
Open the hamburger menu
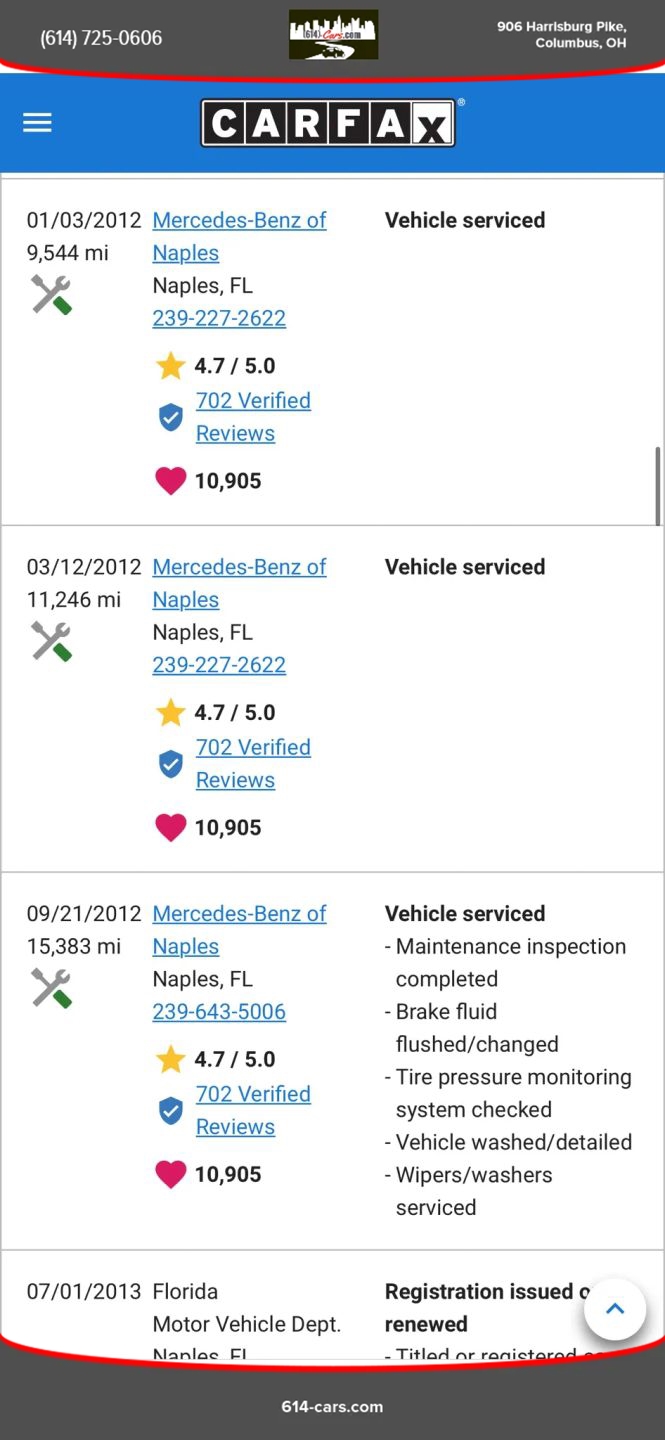tap(37, 123)
